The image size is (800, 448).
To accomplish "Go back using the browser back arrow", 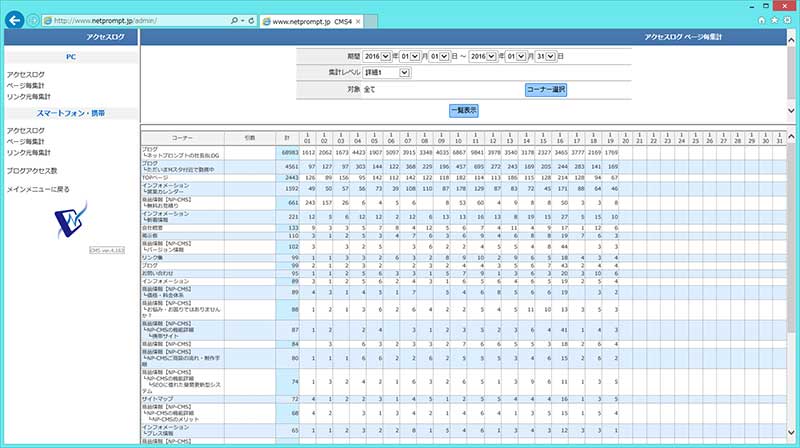I will [15, 20].
